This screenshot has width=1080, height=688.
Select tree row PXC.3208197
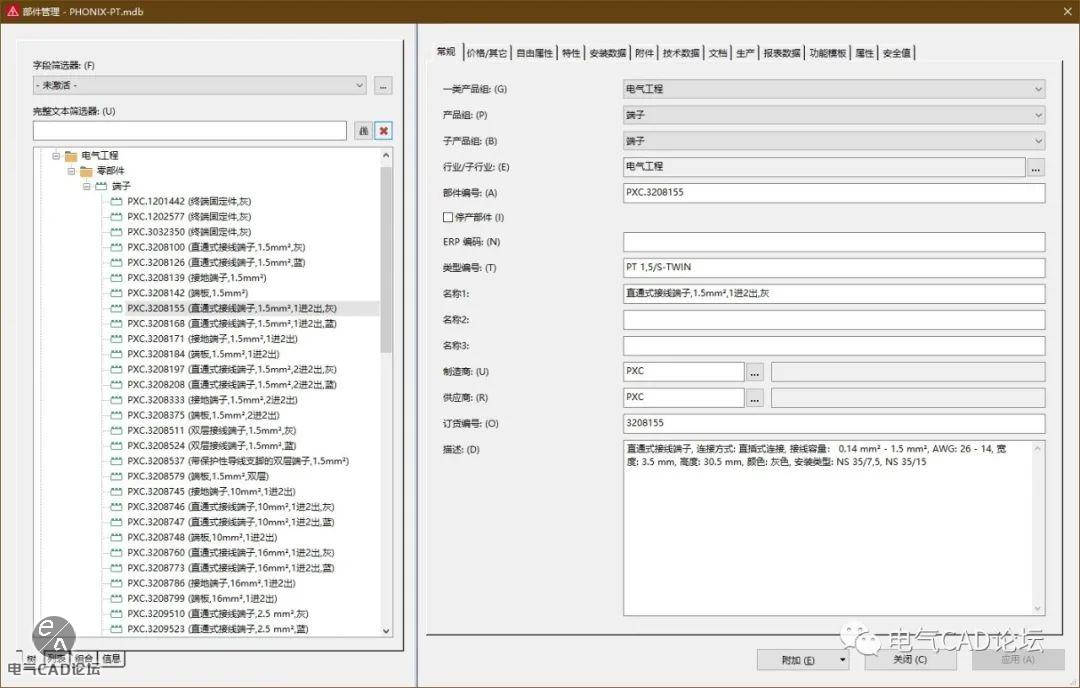point(231,369)
